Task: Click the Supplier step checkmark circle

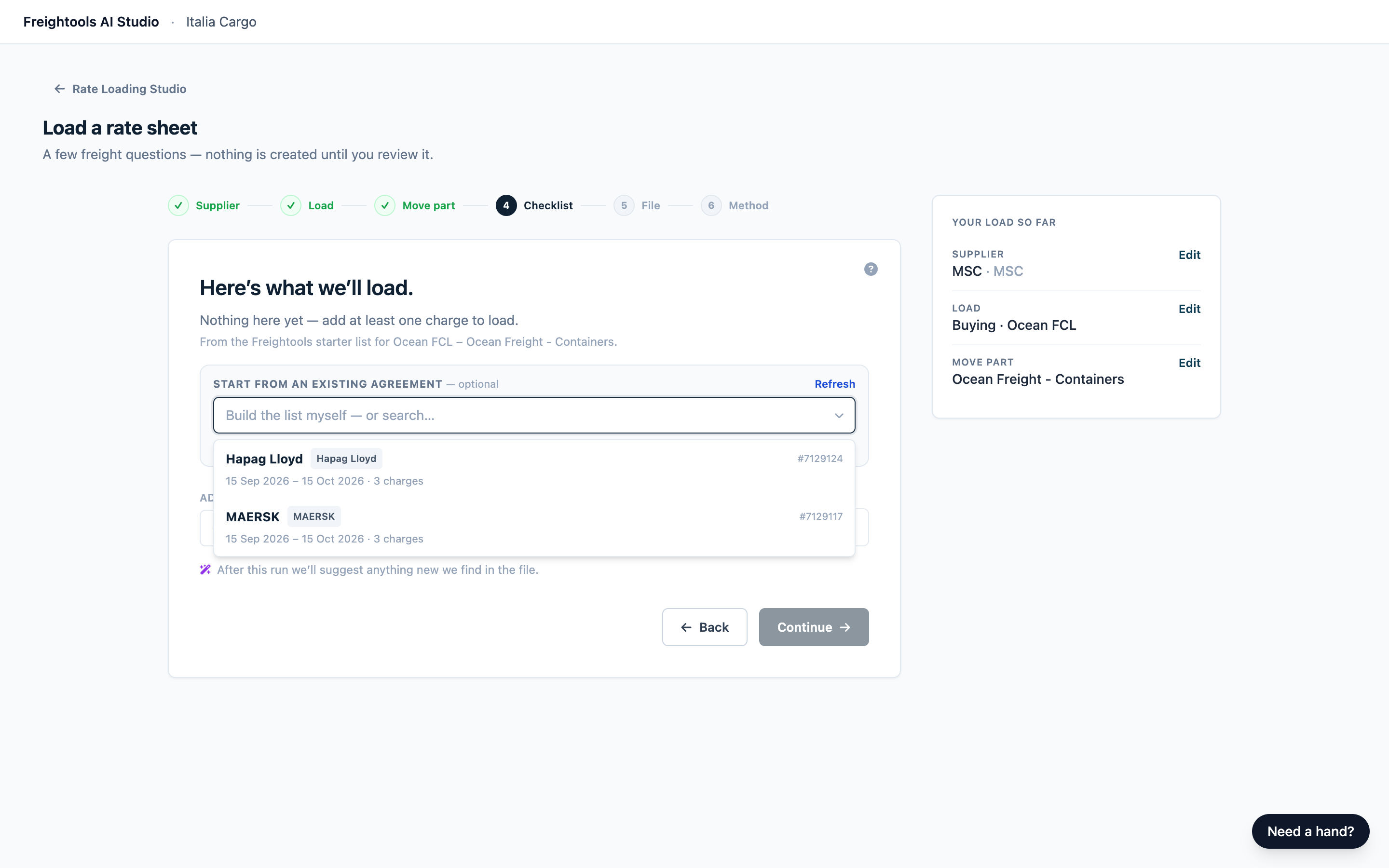Action: (178, 205)
